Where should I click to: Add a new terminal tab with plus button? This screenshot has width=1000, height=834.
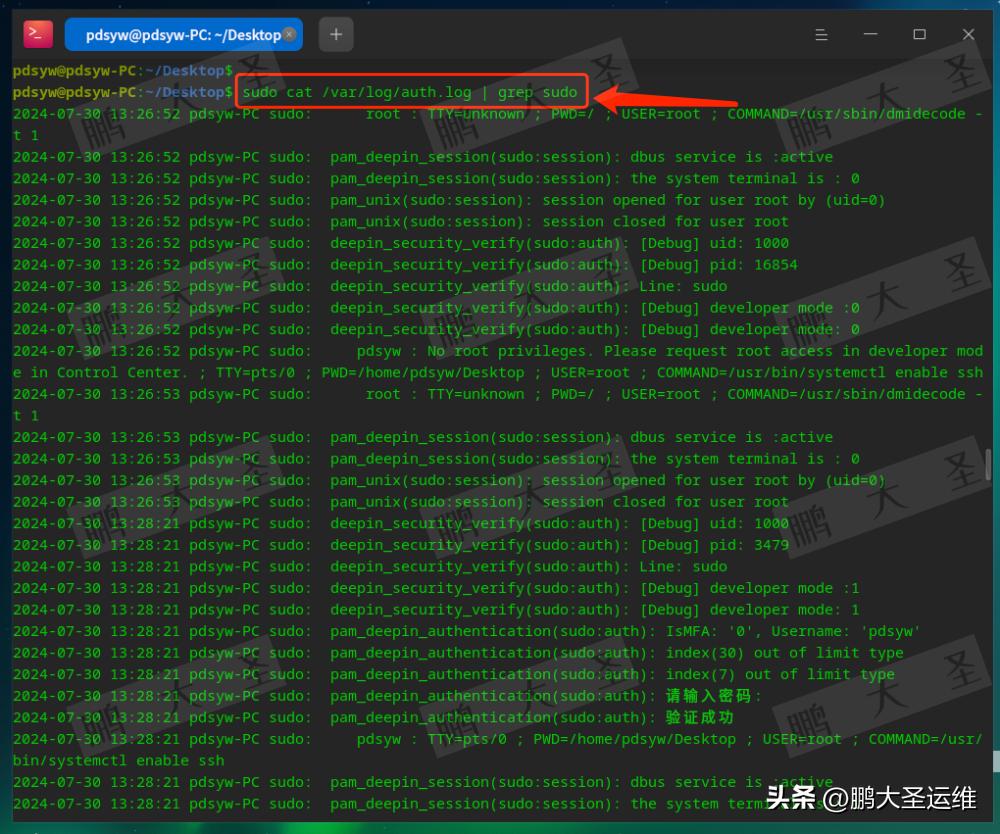click(336, 34)
